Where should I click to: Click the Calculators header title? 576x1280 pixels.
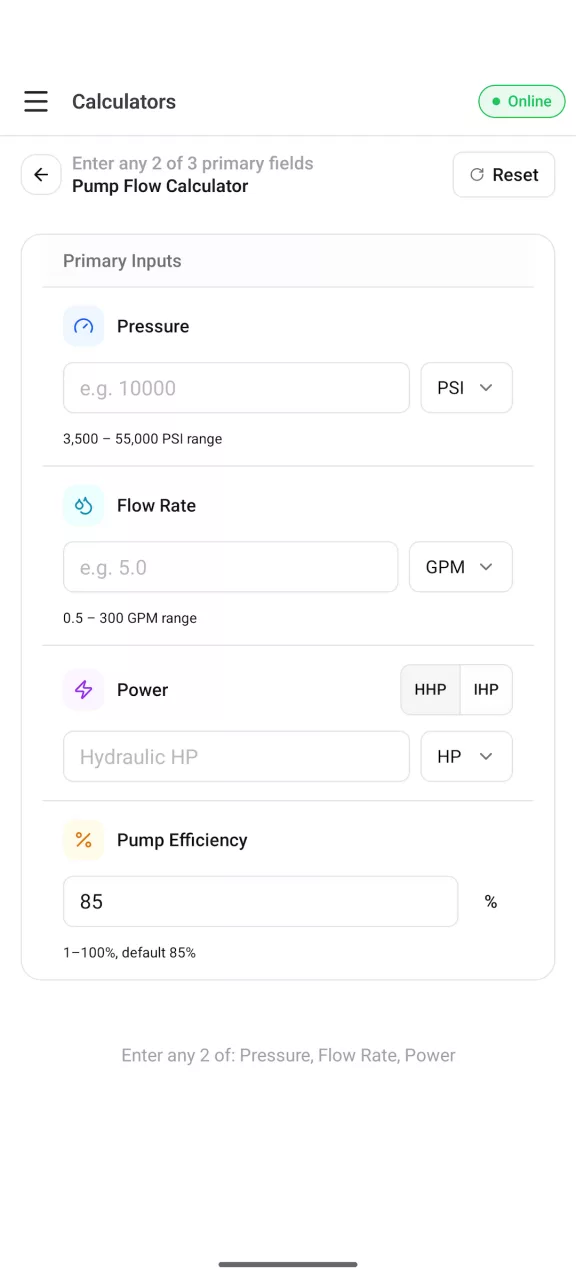tap(124, 101)
